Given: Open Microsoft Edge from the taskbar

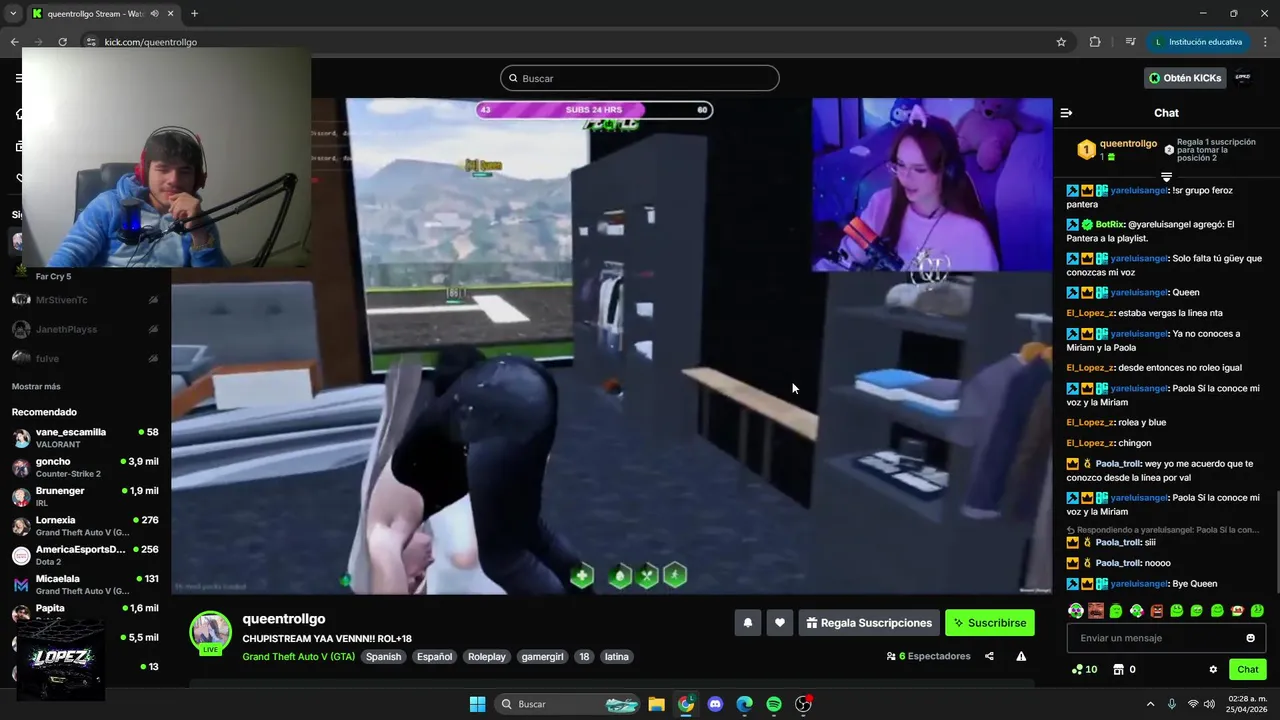Looking at the screenshot, I should coord(745,704).
